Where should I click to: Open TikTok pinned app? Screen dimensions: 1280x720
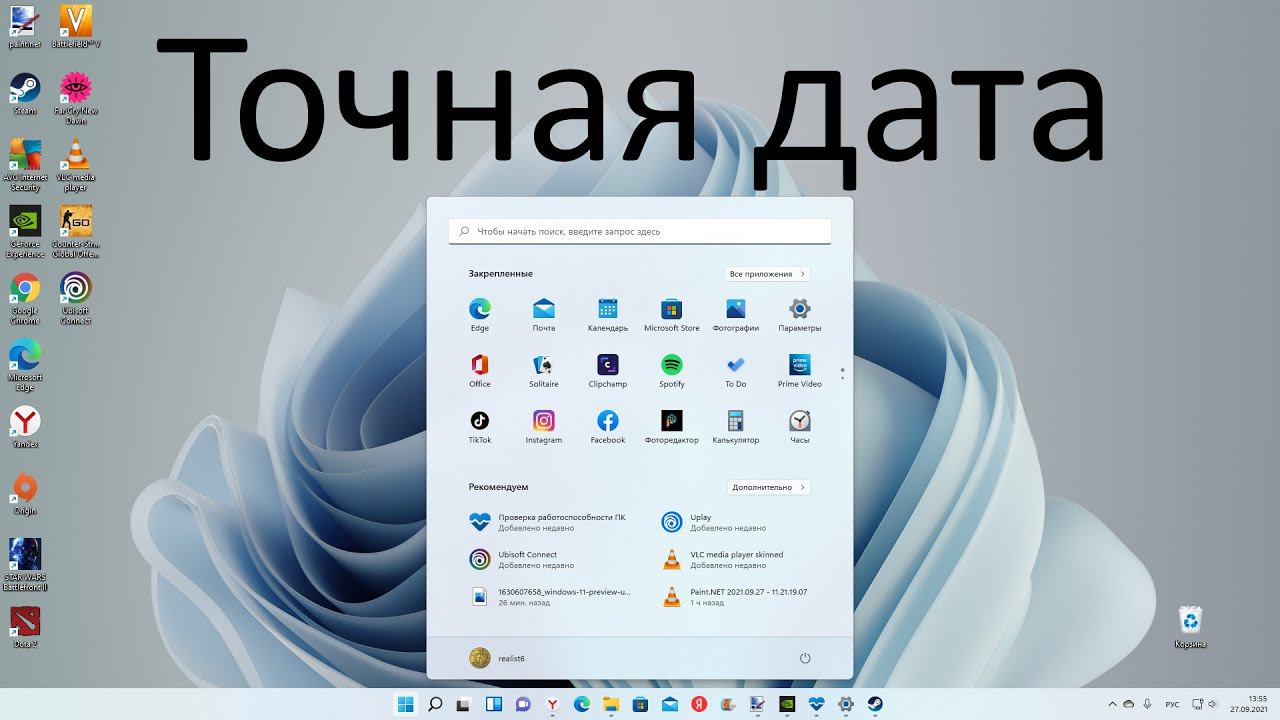[480, 426]
